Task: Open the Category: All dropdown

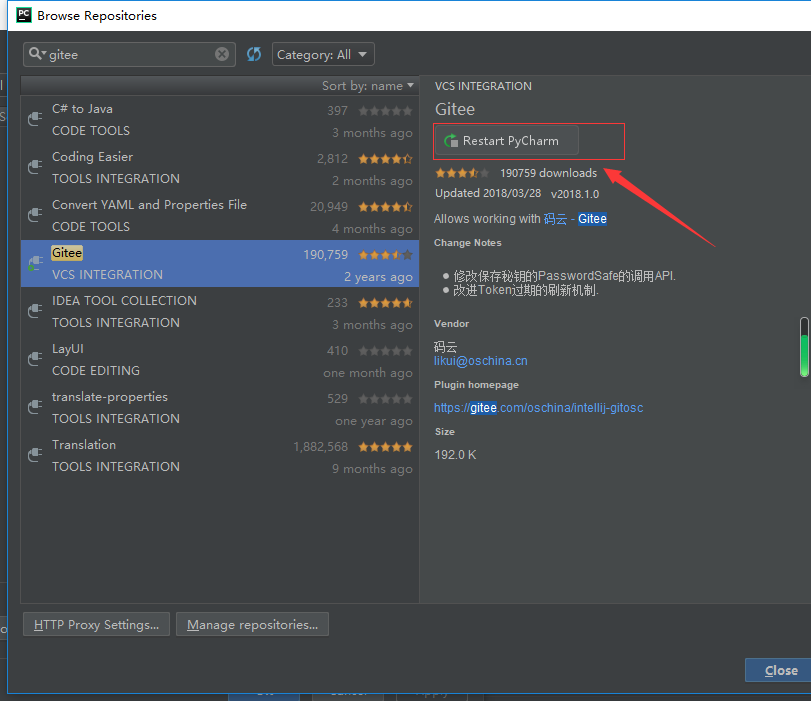Action: pyautogui.click(x=323, y=54)
